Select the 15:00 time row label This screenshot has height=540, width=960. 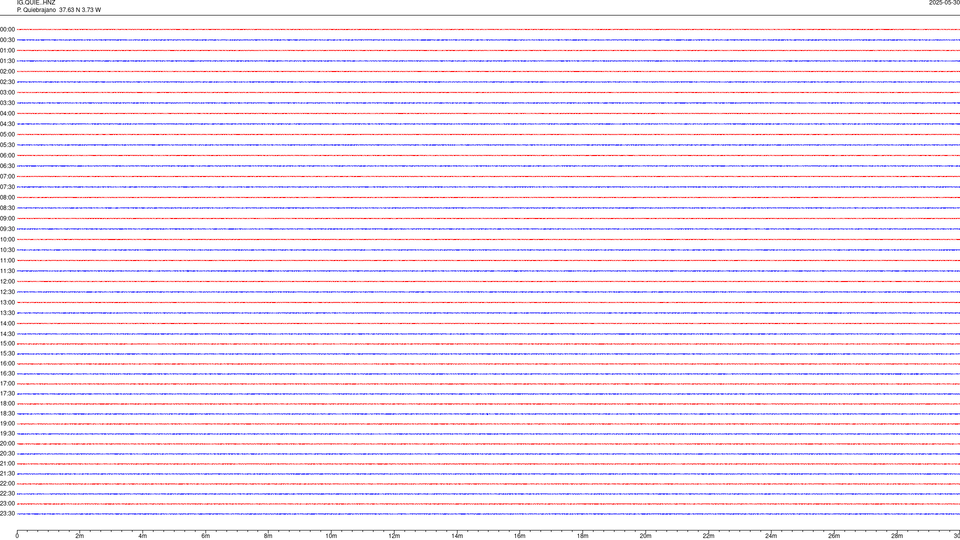coord(7,343)
